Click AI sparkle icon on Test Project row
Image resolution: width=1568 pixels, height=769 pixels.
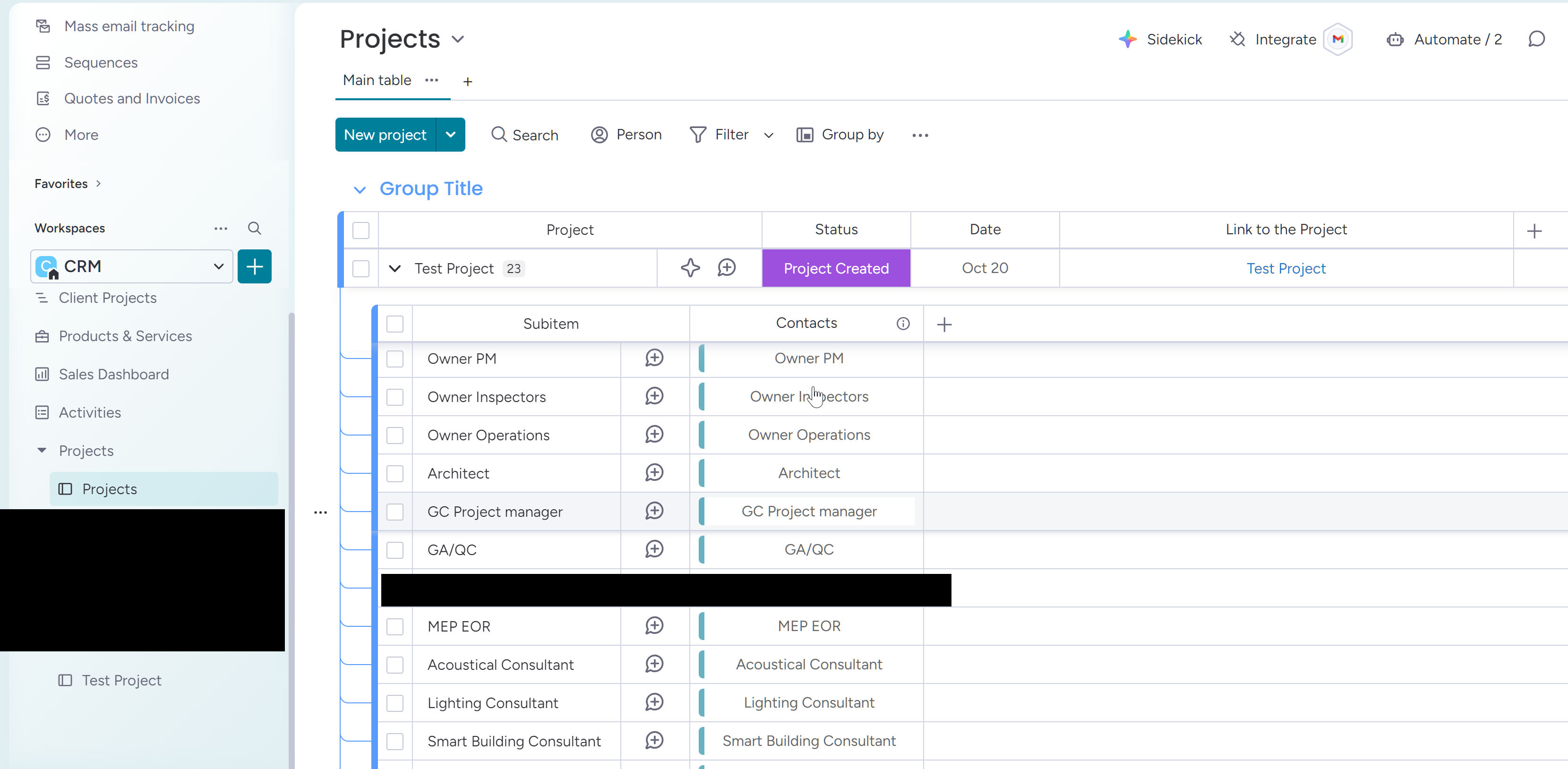[x=690, y=268]
